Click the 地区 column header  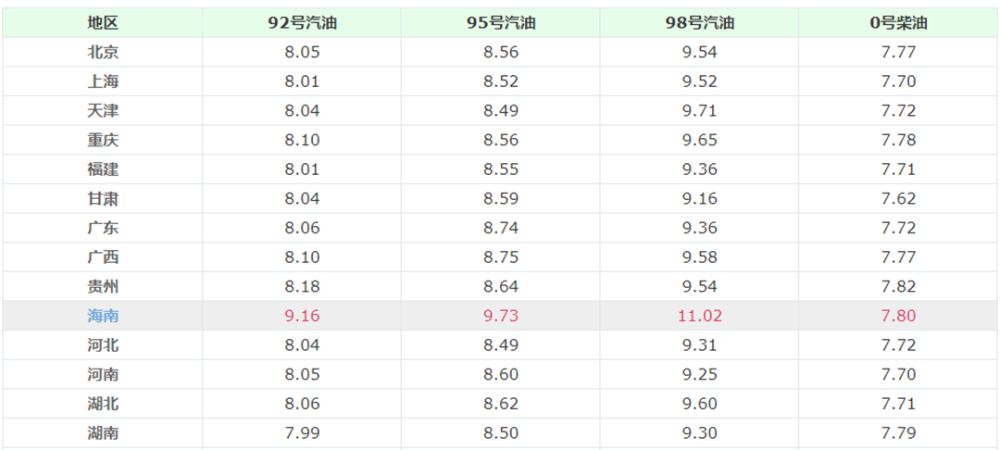tap(103, 22)
